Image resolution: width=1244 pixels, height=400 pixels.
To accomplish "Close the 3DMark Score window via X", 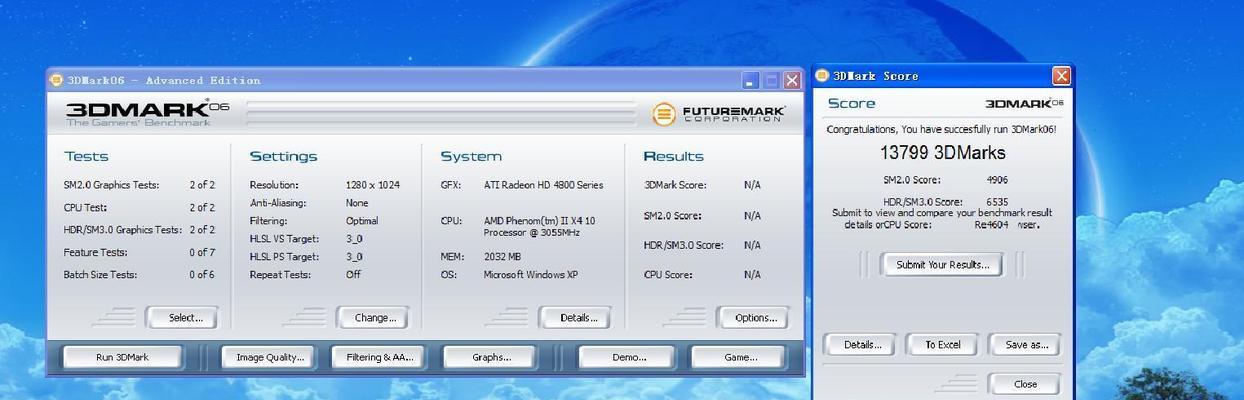I will [x=1061, y=76].
